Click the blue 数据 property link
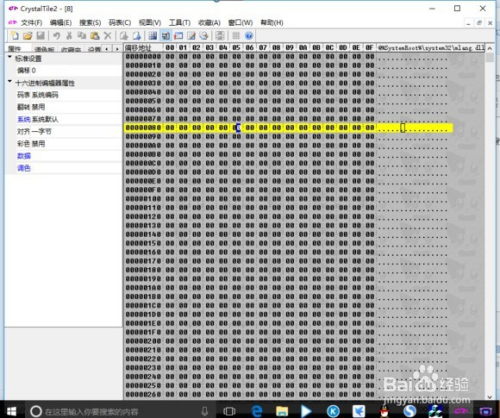This screenshot has height=418, width=500. pos(24,156)
